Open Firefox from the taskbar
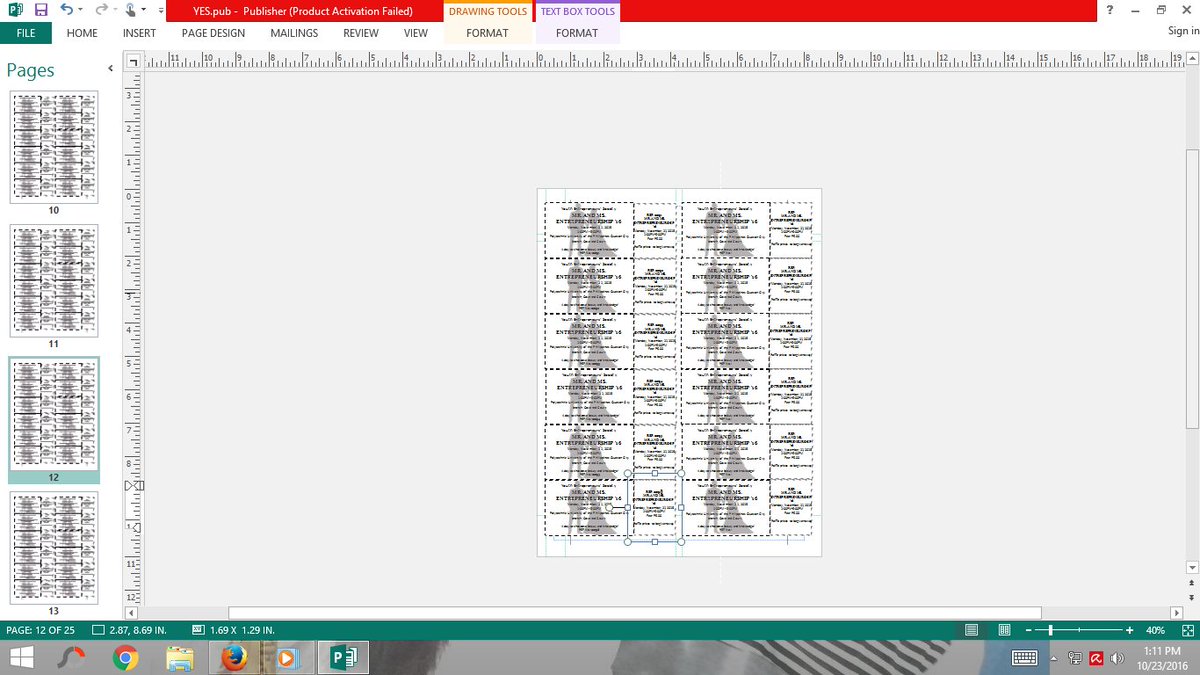Screen dimensions: 1200x675 pos(234,658)
